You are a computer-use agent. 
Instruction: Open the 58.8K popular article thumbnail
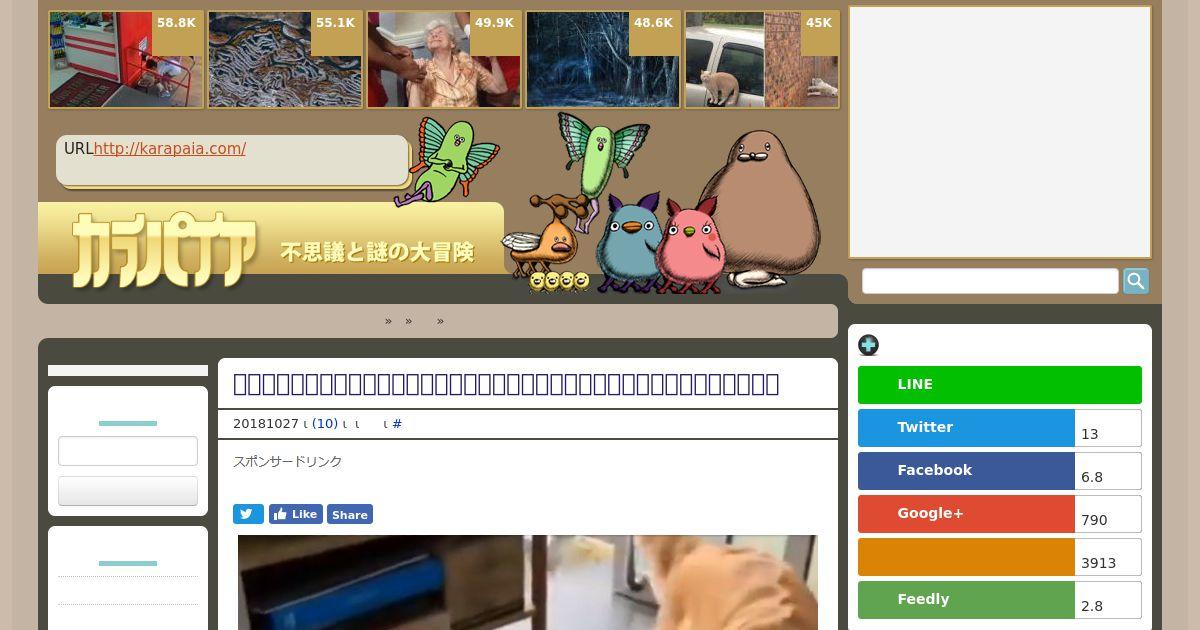pos(126,59)
